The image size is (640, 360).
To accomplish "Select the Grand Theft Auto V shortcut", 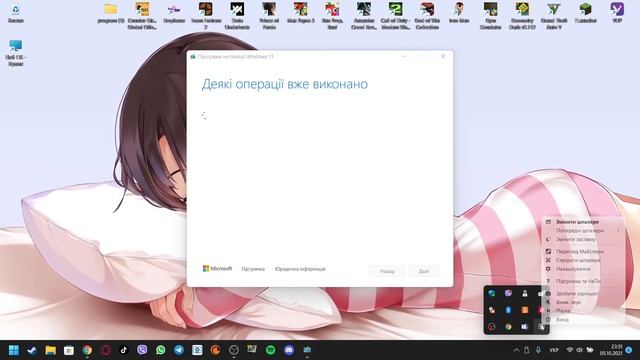I will point(554,16).
